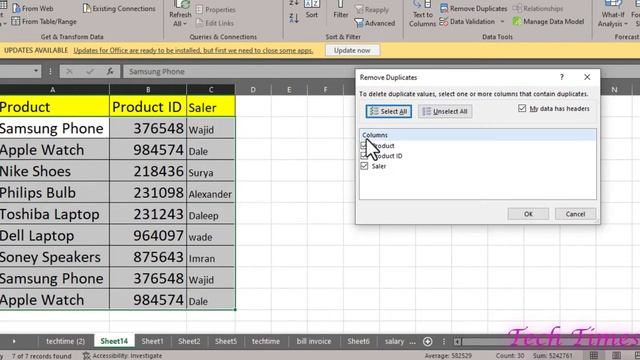Select column A header
This screenshot has width=640, height=360.
point(53,90)
